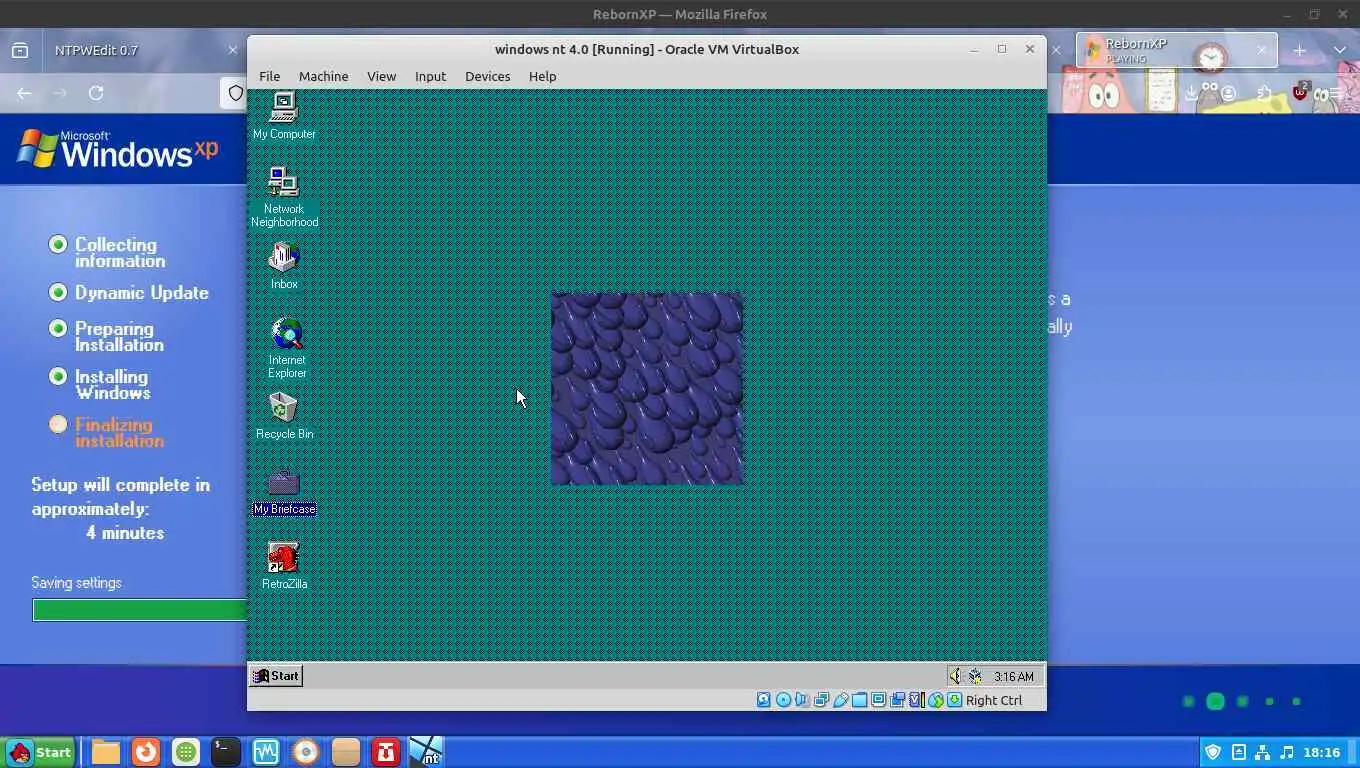
Task: Open Firefox account toolbar icon
Action: pos(1228,93)
